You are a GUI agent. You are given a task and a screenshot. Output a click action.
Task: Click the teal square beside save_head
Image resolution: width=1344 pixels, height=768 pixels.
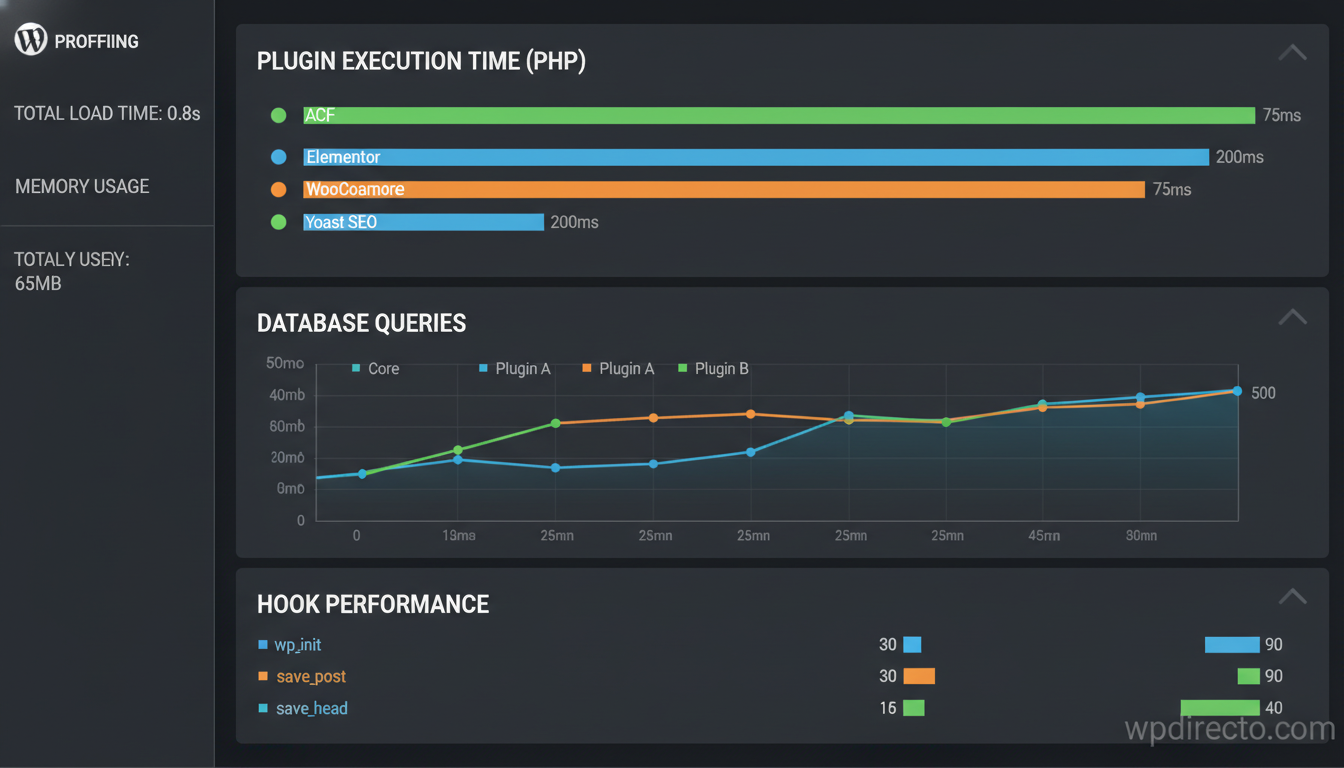263,708
